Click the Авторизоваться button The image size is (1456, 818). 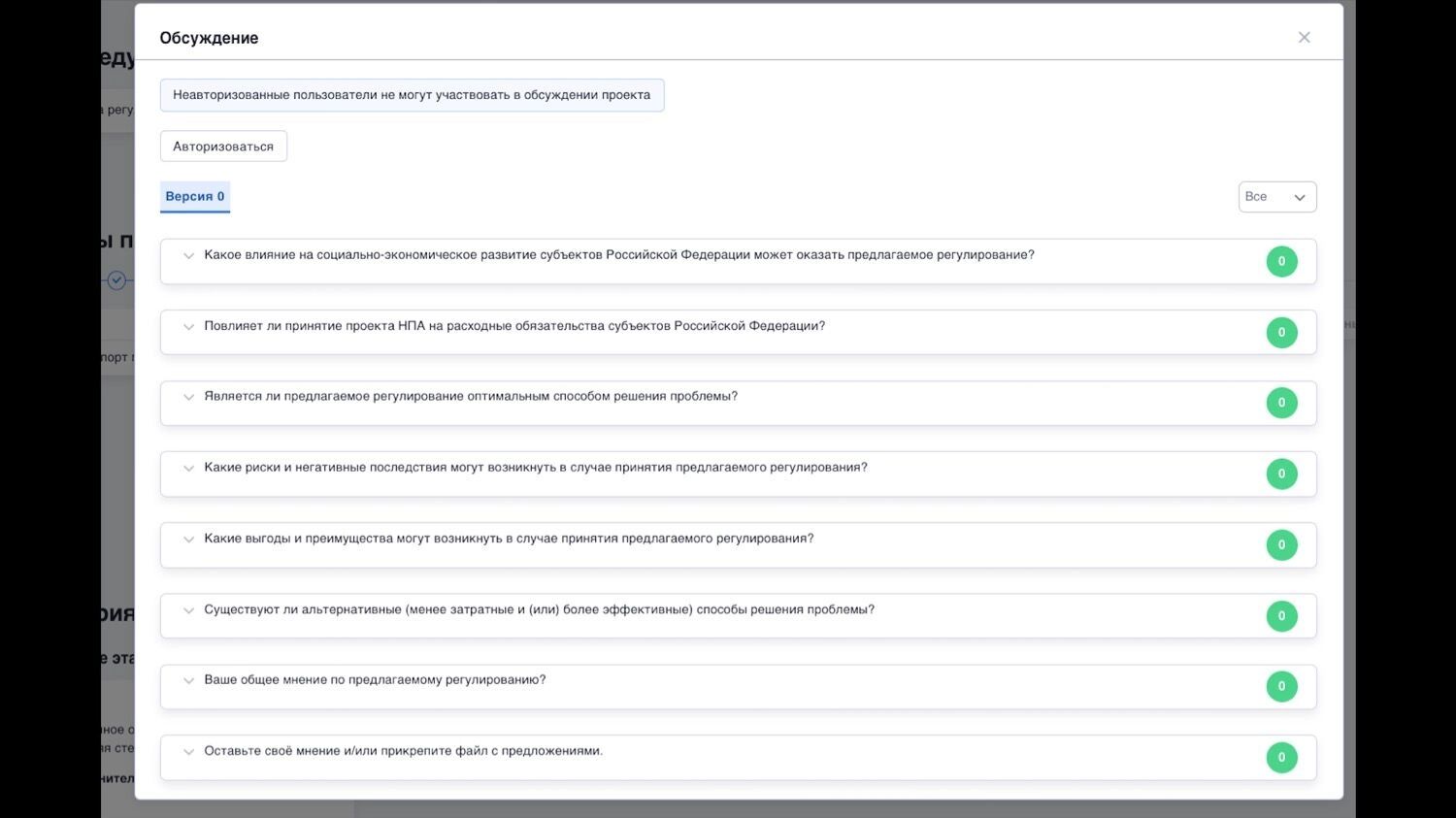click(x=223, y=147)
